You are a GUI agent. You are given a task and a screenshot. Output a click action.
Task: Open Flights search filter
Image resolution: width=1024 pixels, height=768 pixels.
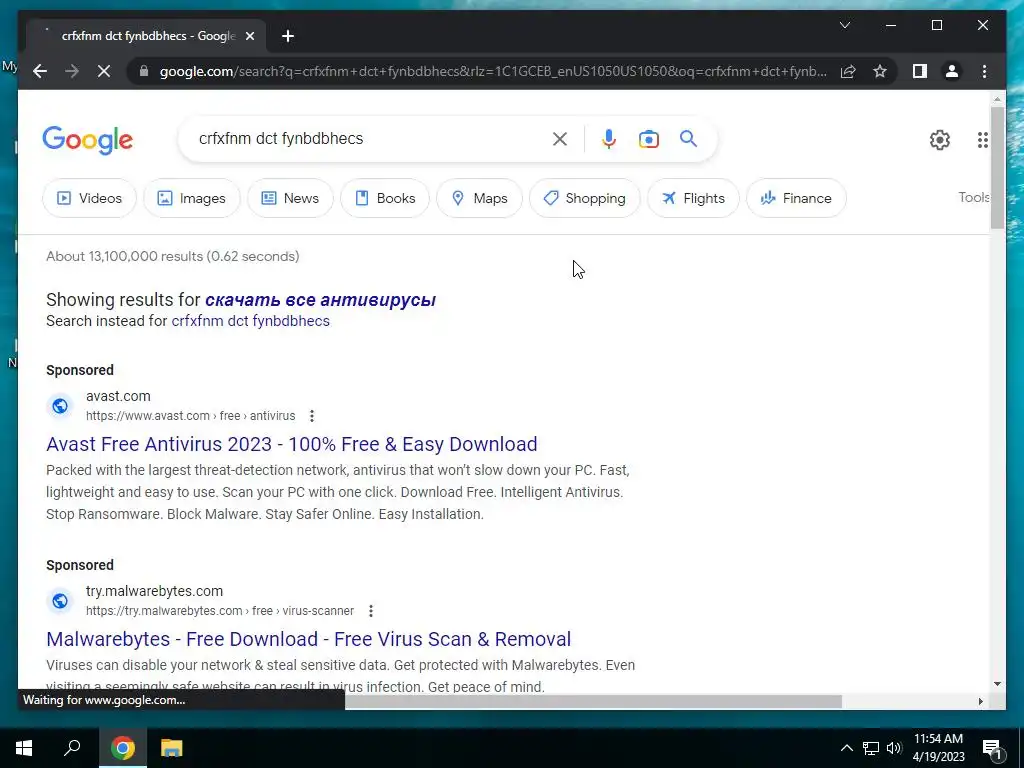(x=693, y=198)
